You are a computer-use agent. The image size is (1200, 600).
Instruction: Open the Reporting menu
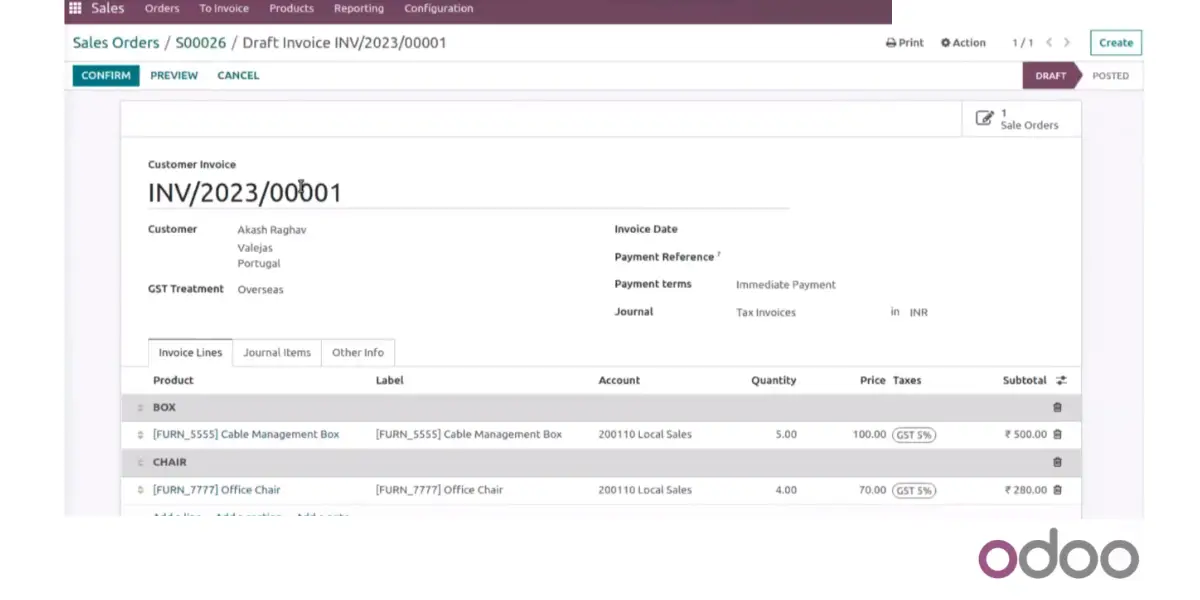(359, 8)
